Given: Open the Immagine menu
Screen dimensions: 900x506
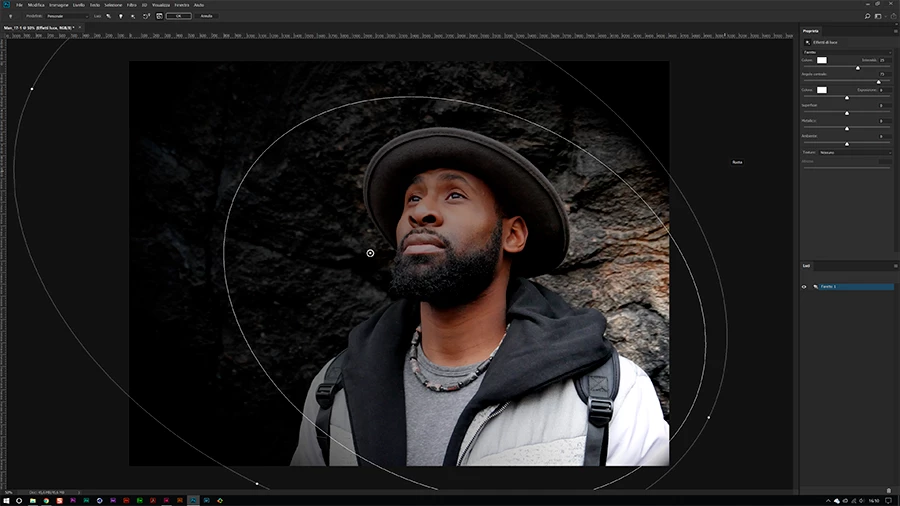Looking at the screenshot, I should 59,5.
